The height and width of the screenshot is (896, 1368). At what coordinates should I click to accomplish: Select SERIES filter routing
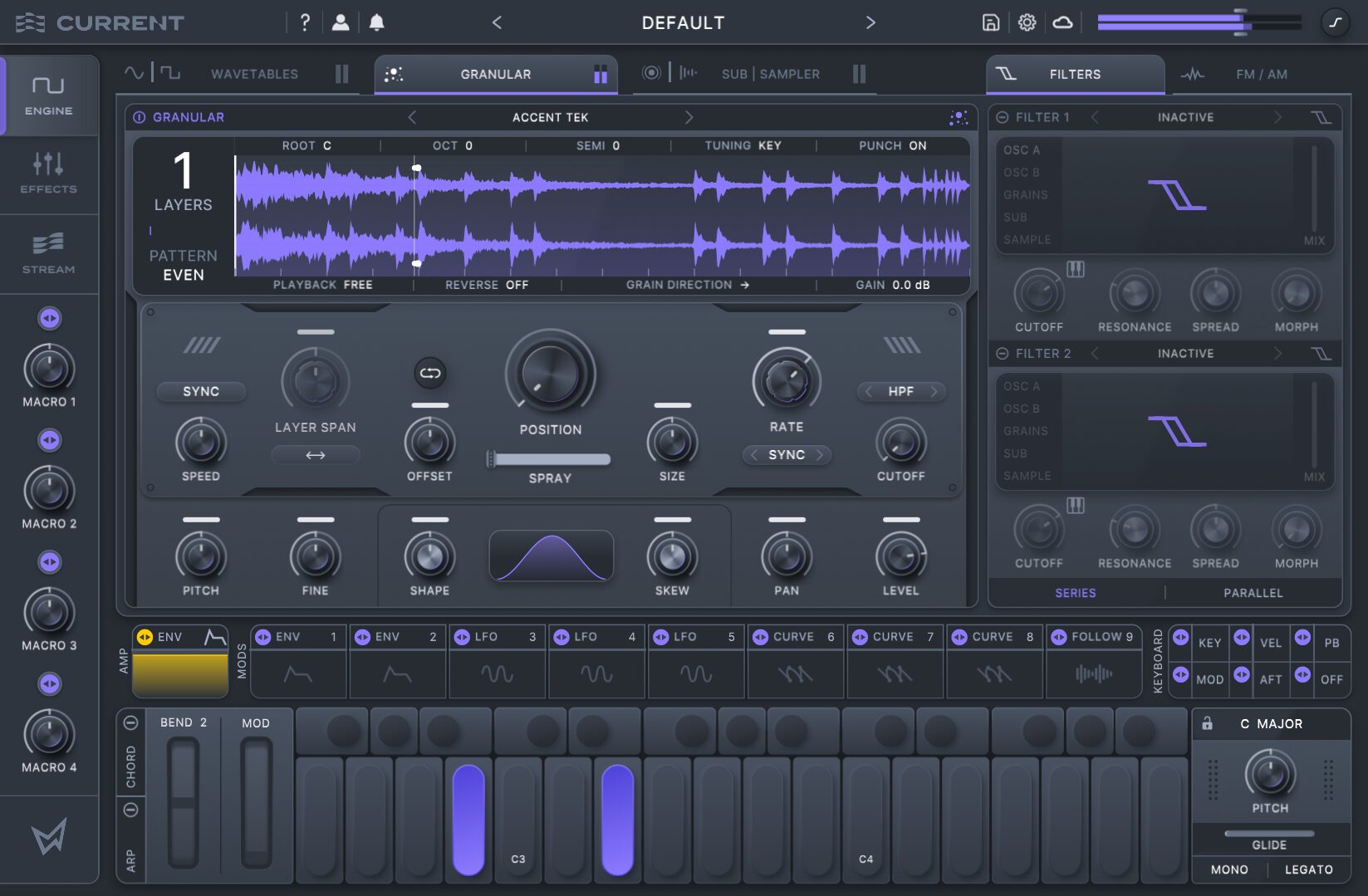1076,593
